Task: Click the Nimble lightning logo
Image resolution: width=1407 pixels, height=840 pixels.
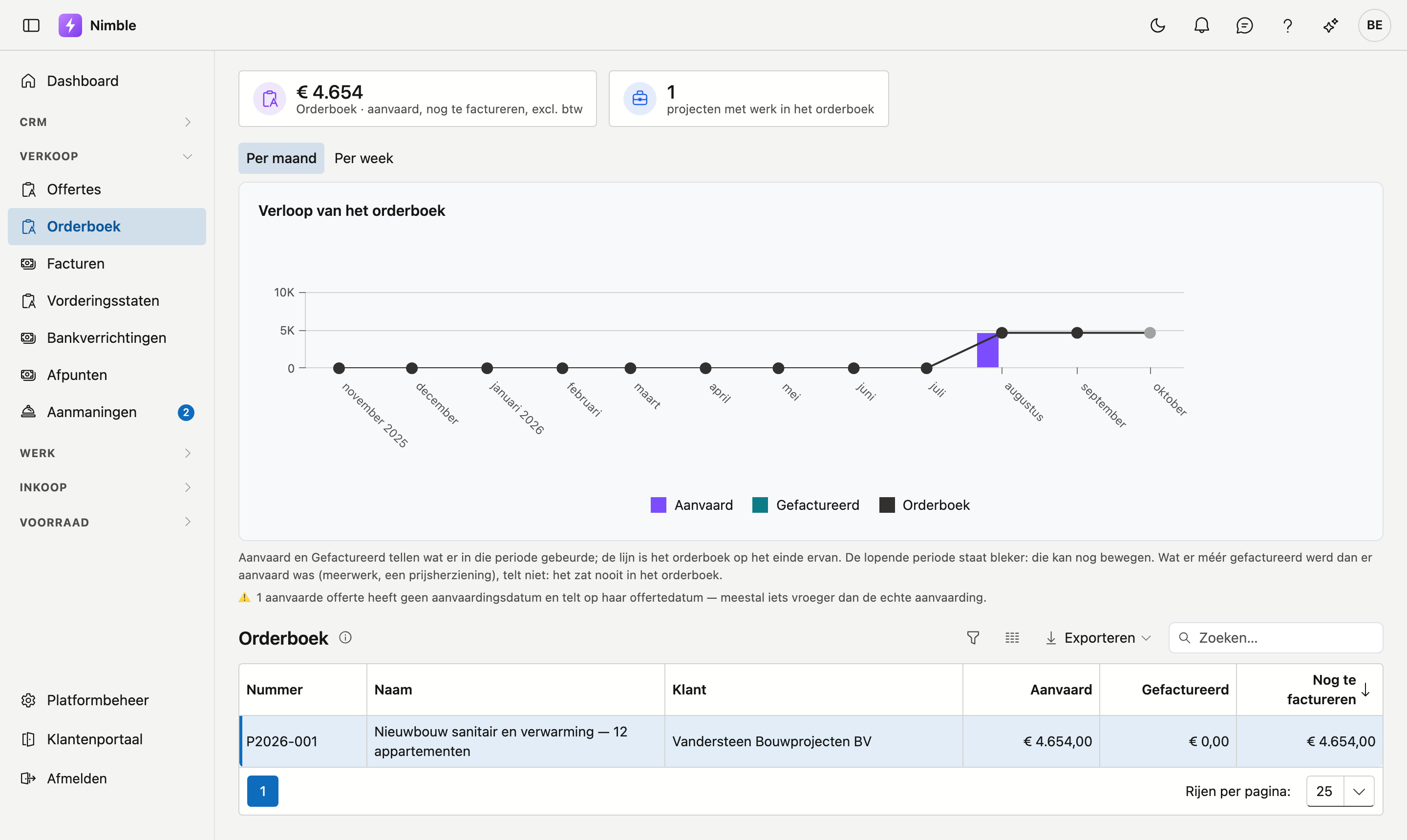Action: pyautogui.click(x=70, y=25)
